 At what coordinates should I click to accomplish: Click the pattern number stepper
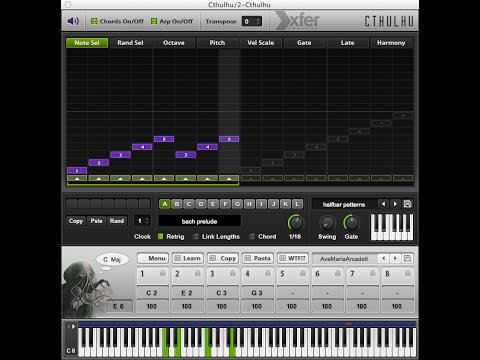click(147, 221)
